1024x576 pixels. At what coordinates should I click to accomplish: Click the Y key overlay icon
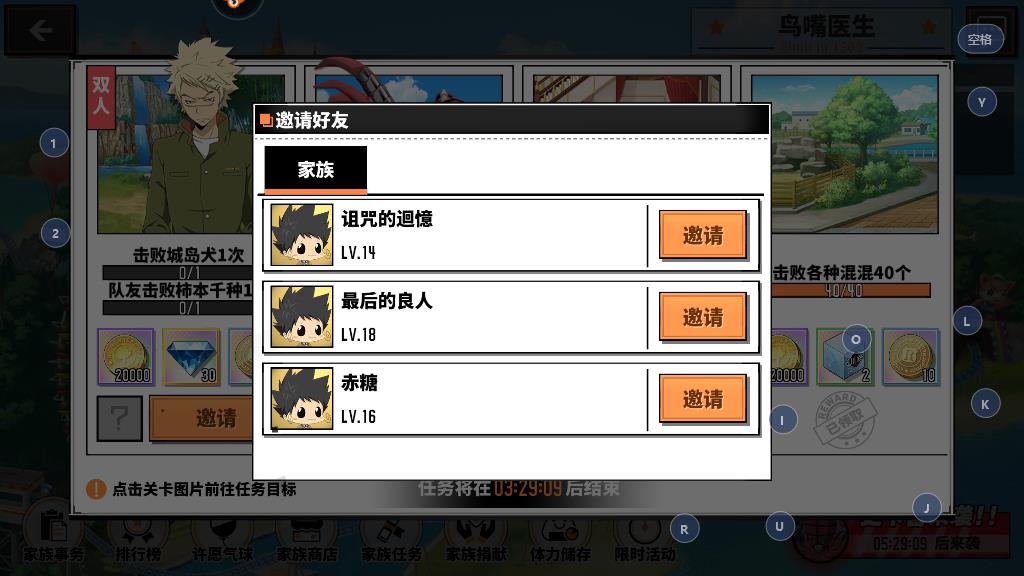click(982, 103)
